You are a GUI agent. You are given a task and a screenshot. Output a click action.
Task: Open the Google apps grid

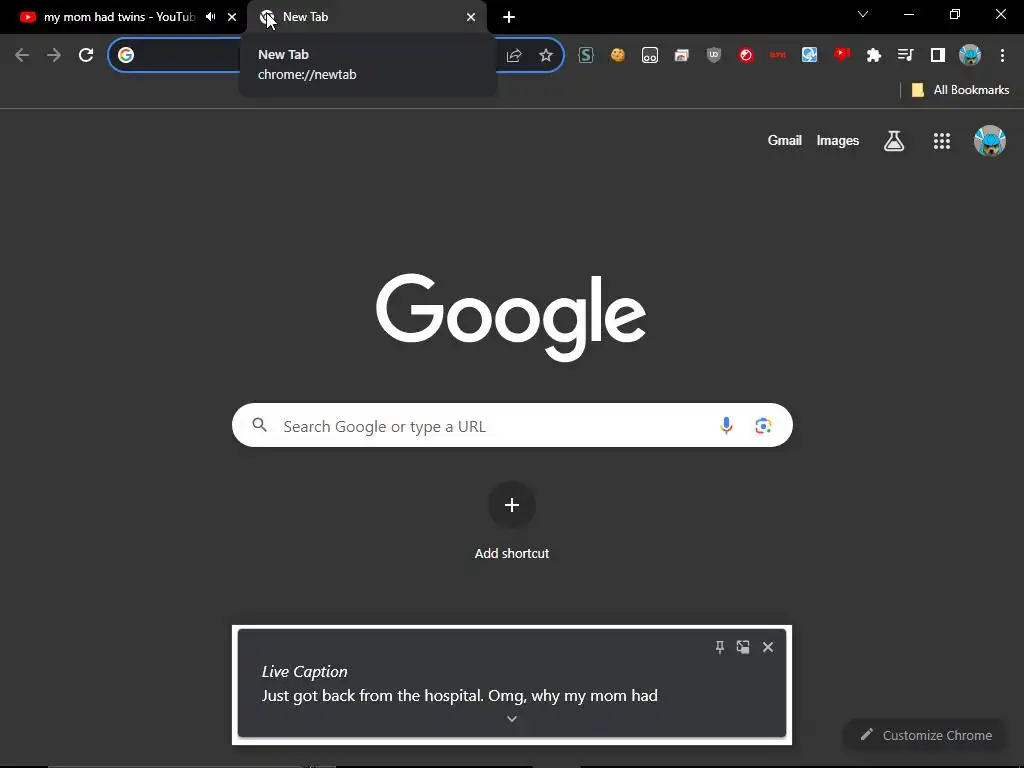point(942,140)
